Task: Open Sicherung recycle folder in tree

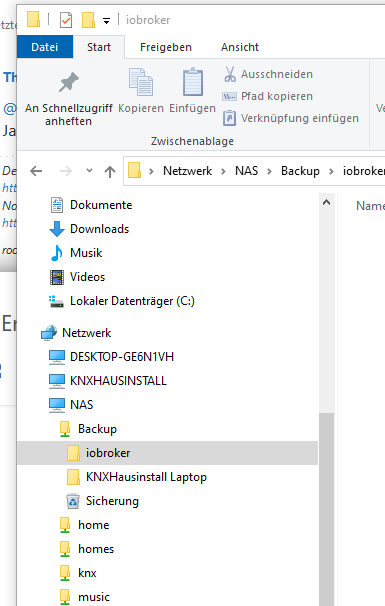Action: (x=112, y=501)
